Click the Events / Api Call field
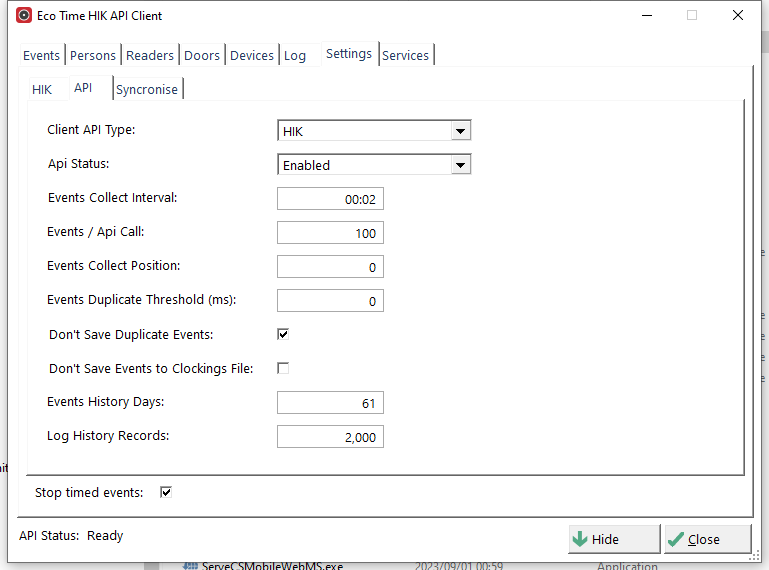This screenshot has width=769, height=570. coord(330,233)
